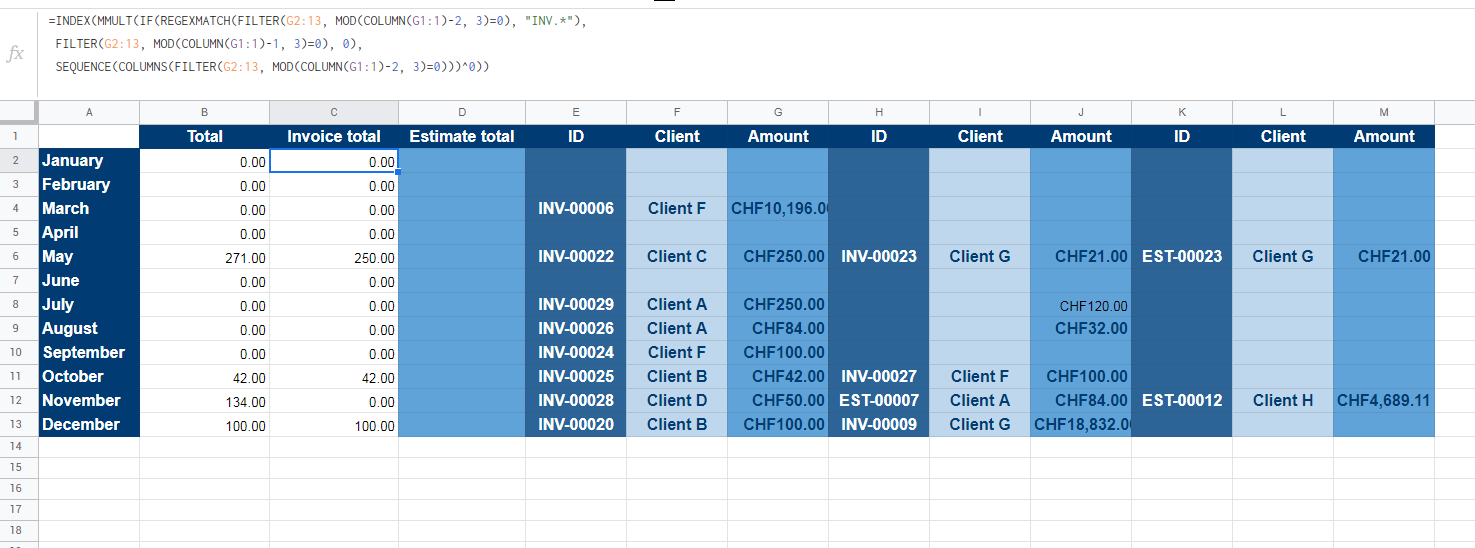The height and width of the screenshot is (548, 1475).
Task: Select cell 'EST-00023'
Action: click(1182, 256)
